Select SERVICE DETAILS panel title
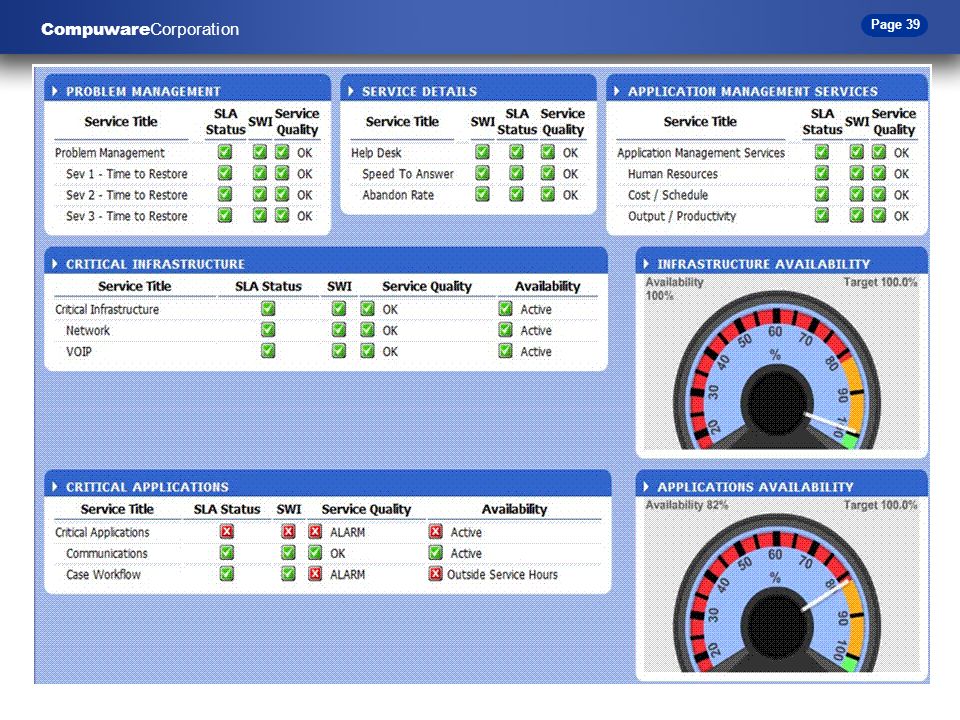 [x=419, y=91]
